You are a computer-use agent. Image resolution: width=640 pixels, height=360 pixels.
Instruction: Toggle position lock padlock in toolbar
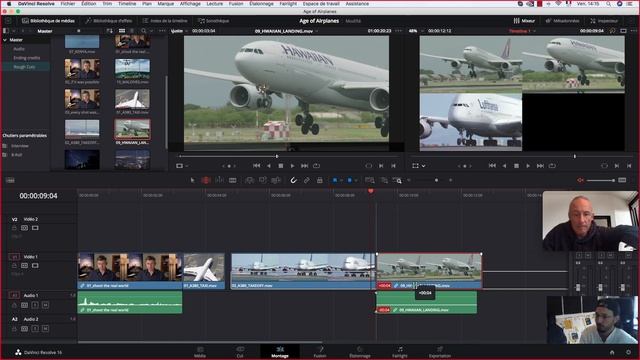coord(320,180)
